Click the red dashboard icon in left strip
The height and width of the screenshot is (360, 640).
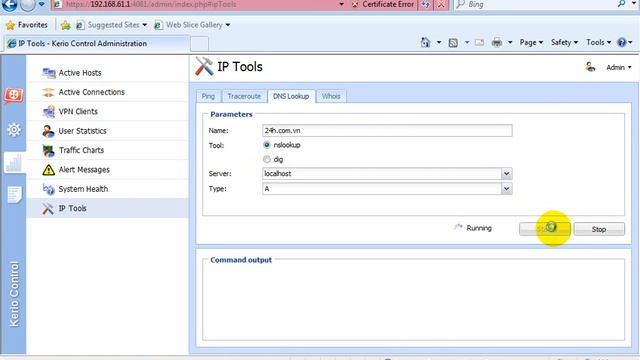(x=14, y=96)
